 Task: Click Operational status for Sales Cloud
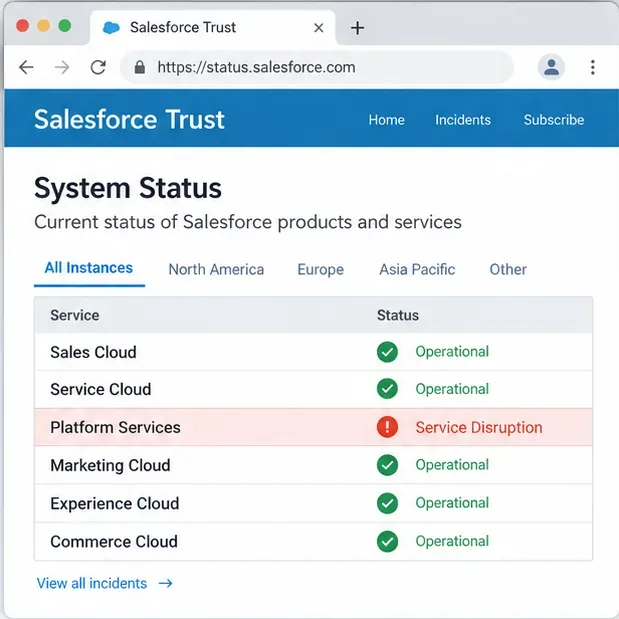tap(452, 352)
